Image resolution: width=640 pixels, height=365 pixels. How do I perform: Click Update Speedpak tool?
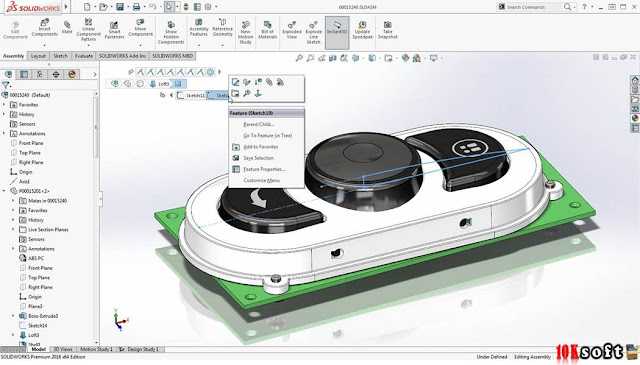[362, 30]
